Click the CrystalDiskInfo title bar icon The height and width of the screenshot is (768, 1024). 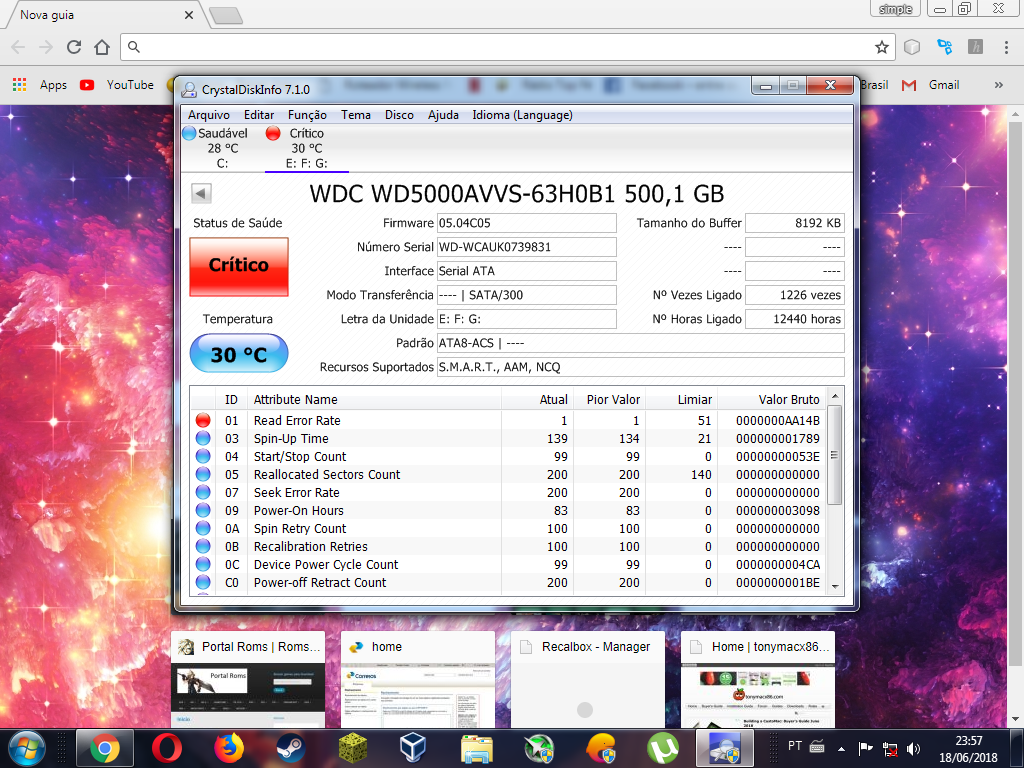(189, 89)
